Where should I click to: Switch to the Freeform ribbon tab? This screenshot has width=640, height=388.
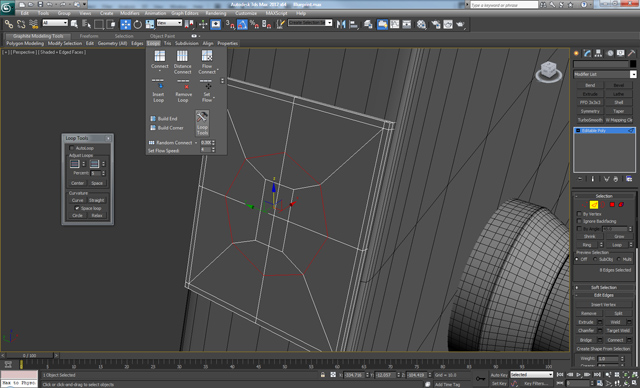coord(89,36)
